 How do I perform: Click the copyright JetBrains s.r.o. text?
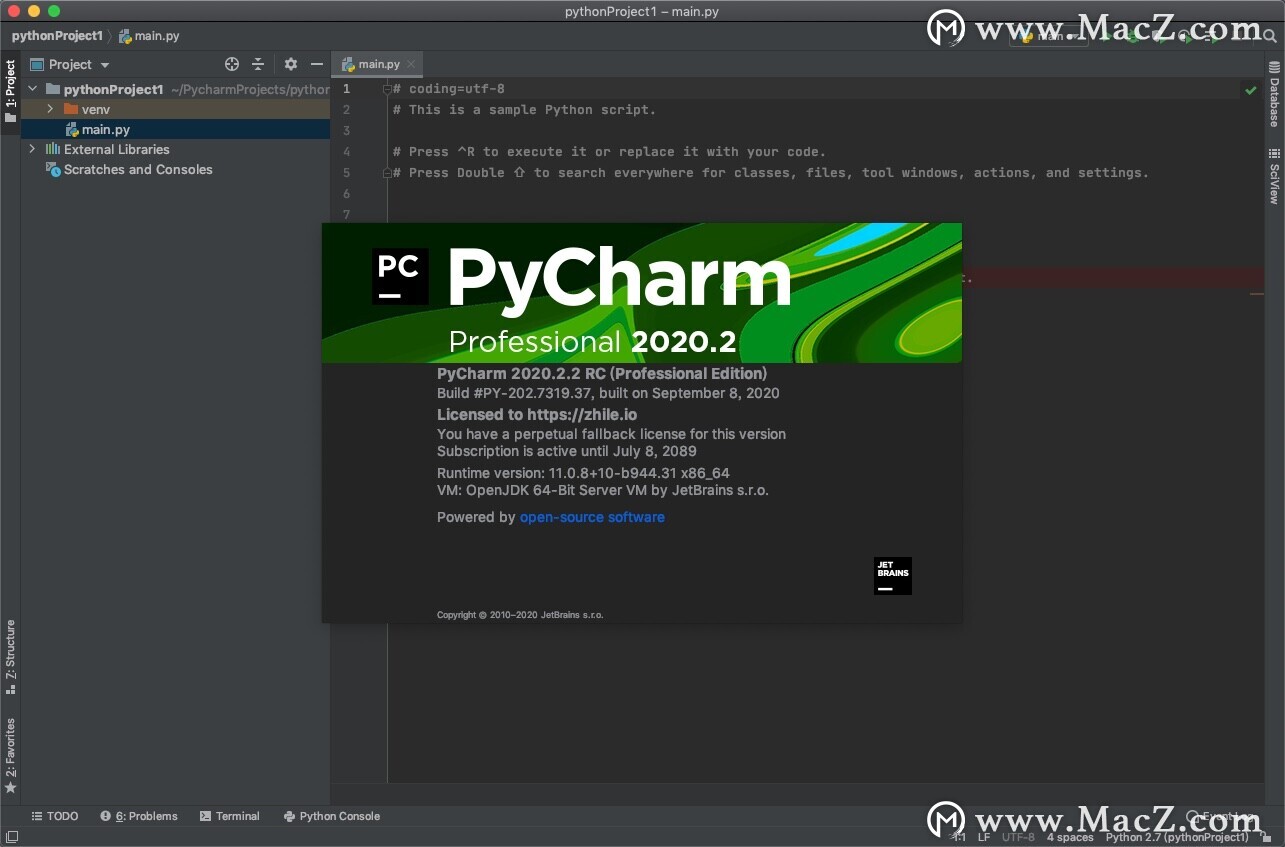520,615
